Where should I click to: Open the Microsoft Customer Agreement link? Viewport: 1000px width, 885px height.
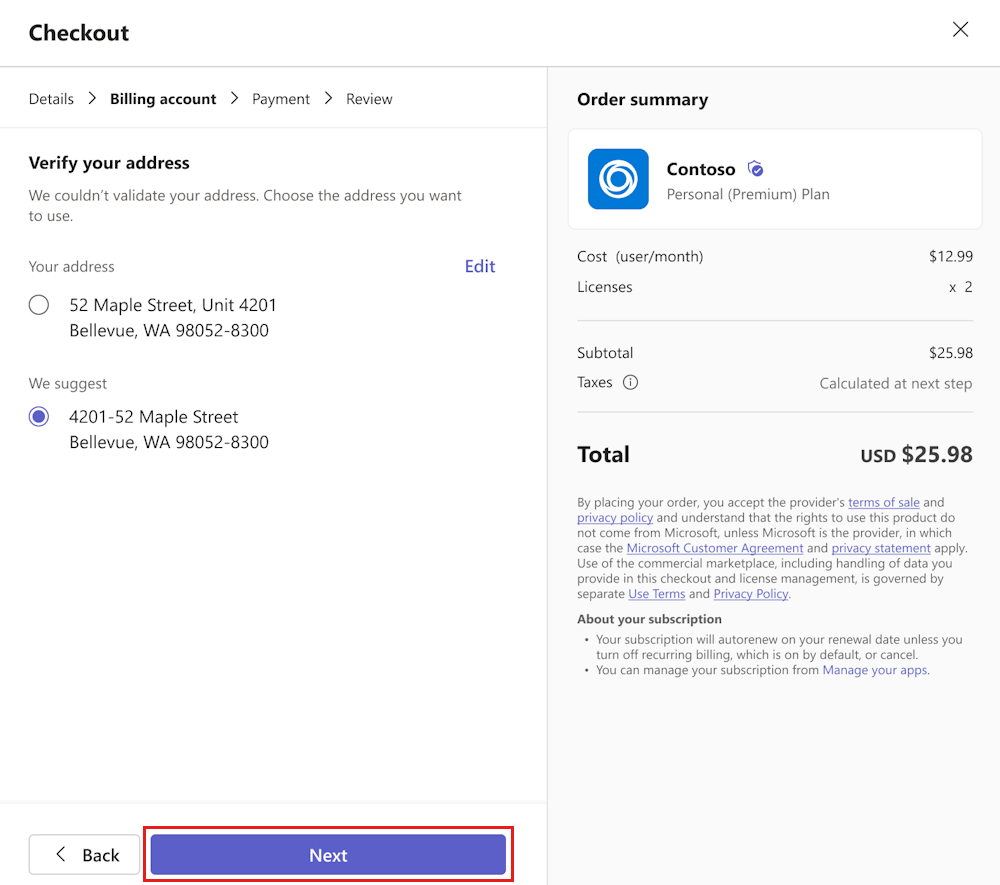(714, 548)
